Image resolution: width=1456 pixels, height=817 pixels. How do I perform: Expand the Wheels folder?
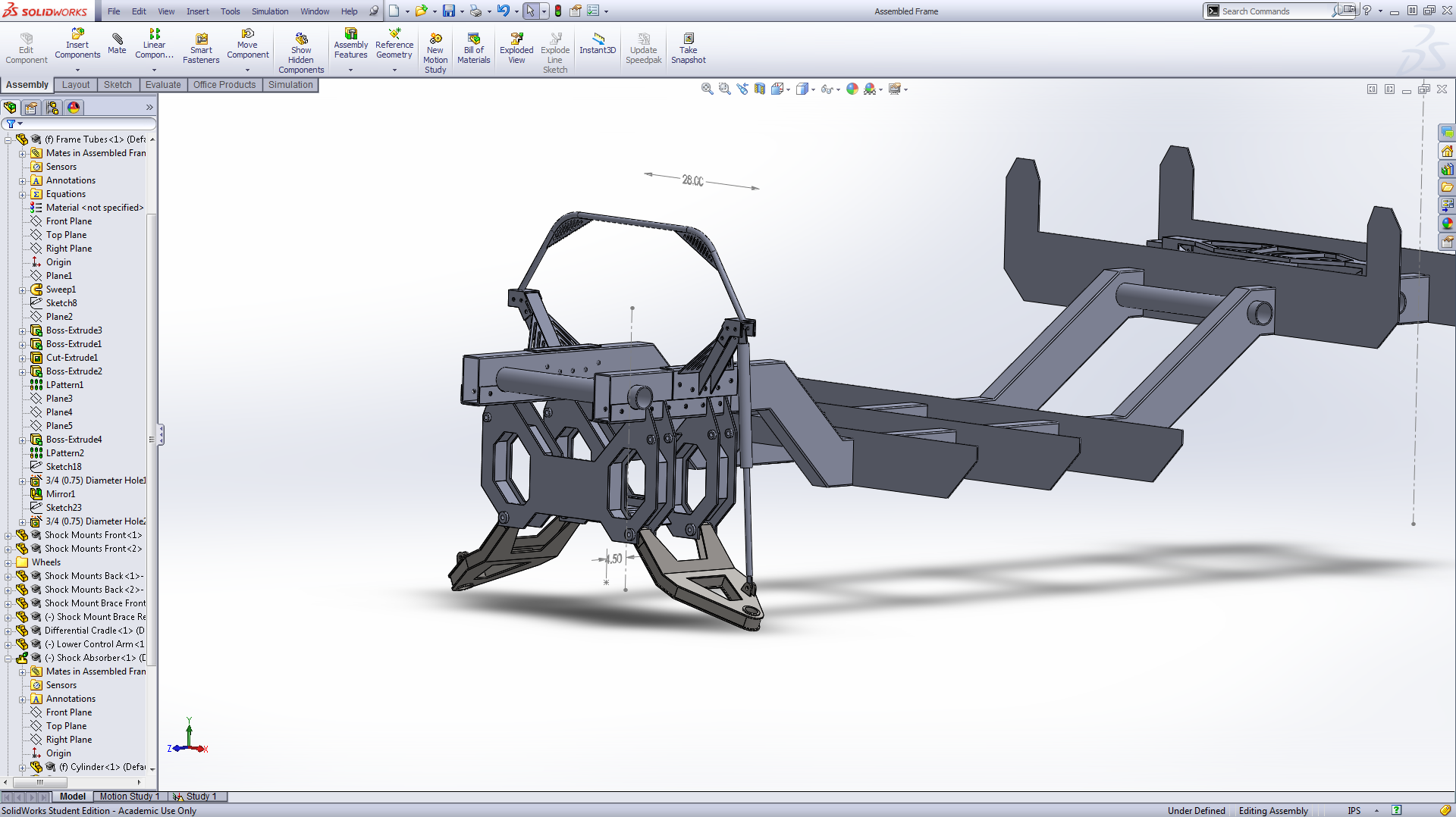(x=8, y=563)
